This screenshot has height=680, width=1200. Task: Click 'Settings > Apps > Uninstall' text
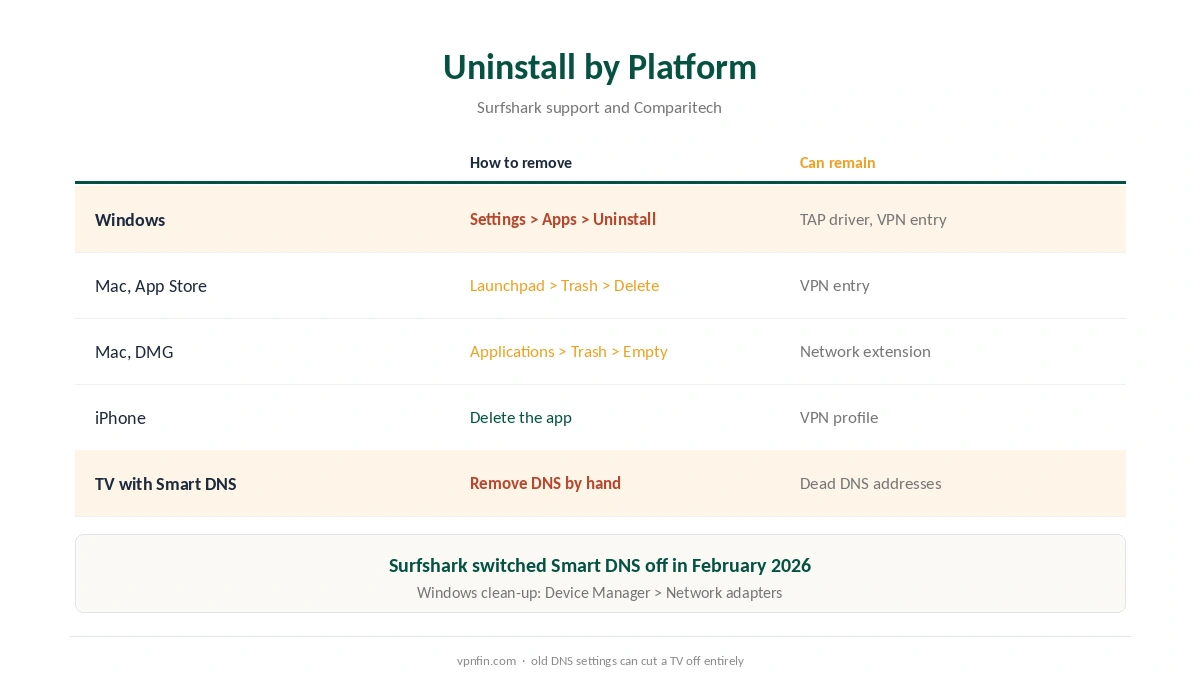(563, 219)
